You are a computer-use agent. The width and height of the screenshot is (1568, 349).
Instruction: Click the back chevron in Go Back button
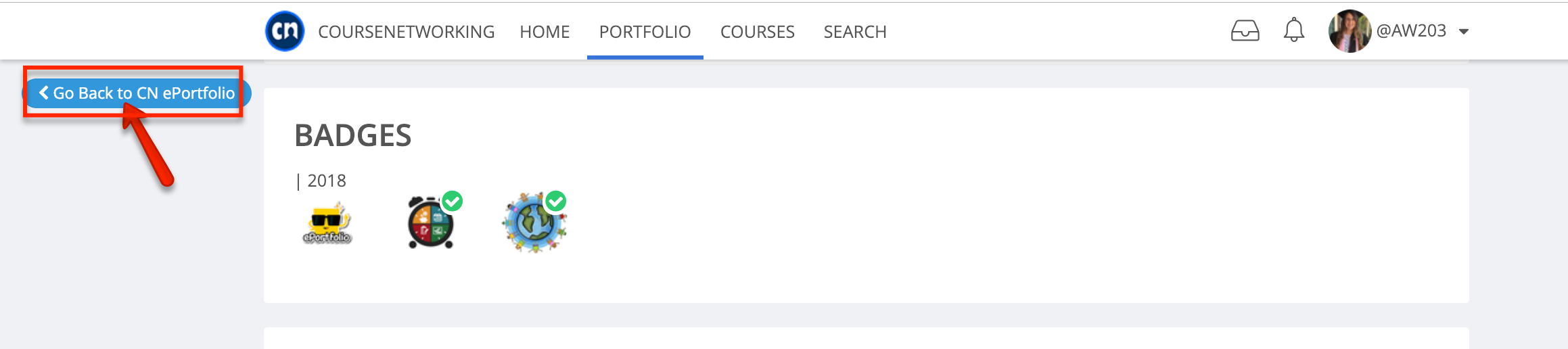[44, 93]
